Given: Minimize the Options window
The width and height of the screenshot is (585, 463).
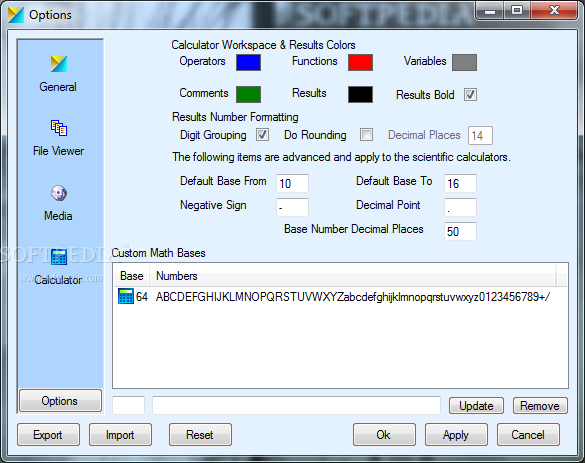Looking at the screenshot, I should [490, 10].
